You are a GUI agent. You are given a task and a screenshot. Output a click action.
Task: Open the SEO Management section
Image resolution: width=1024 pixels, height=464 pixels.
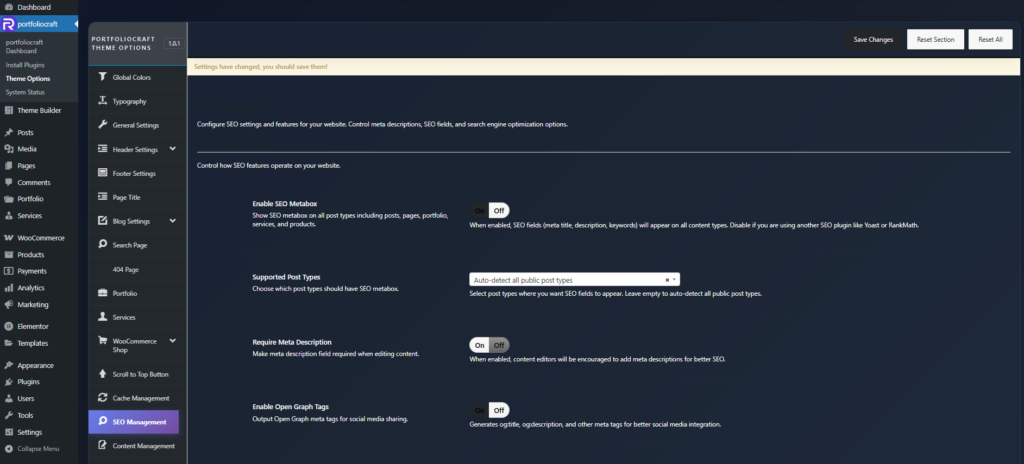[139, 422]
